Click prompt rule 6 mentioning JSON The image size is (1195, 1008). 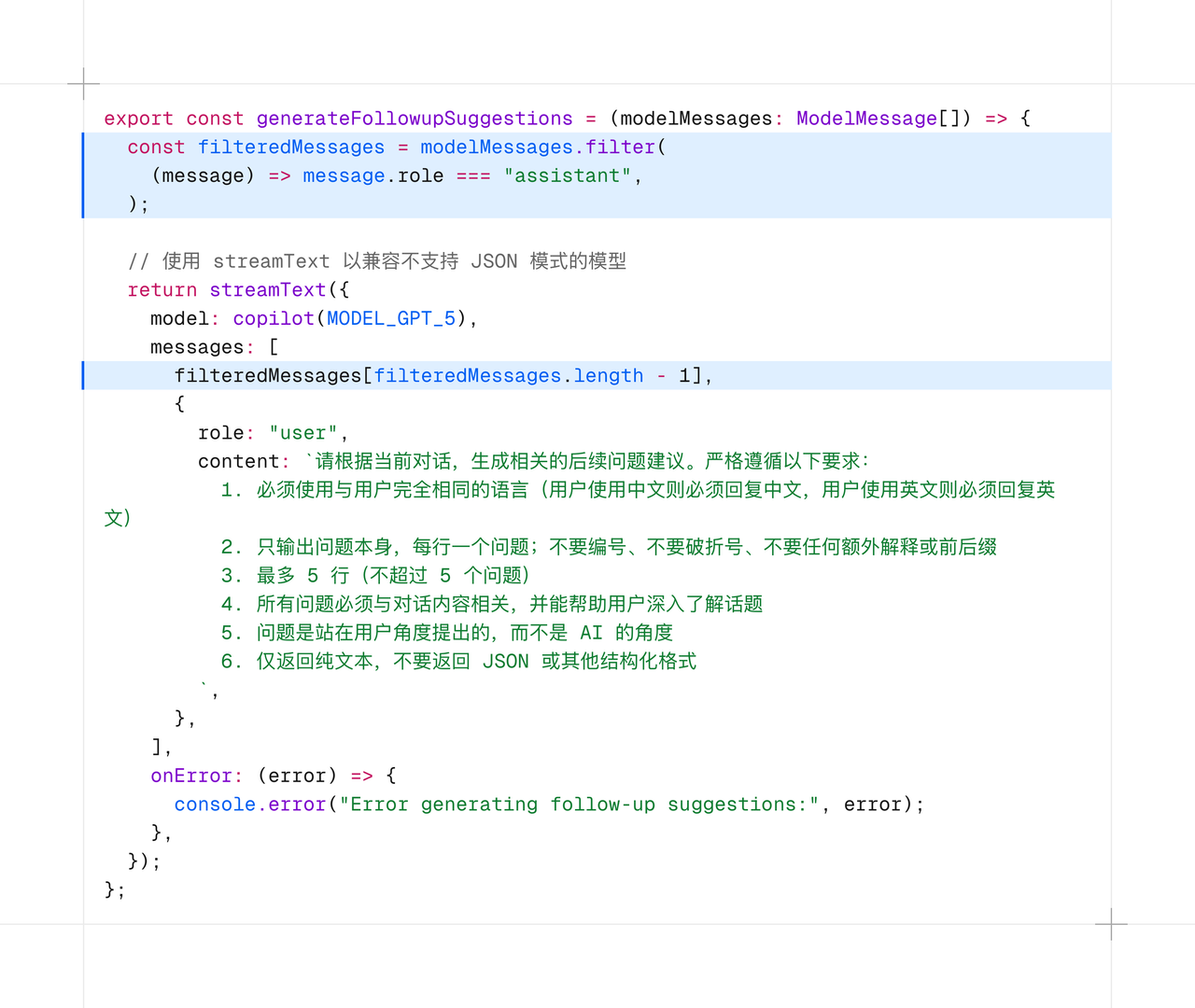(x=458, y=662)
